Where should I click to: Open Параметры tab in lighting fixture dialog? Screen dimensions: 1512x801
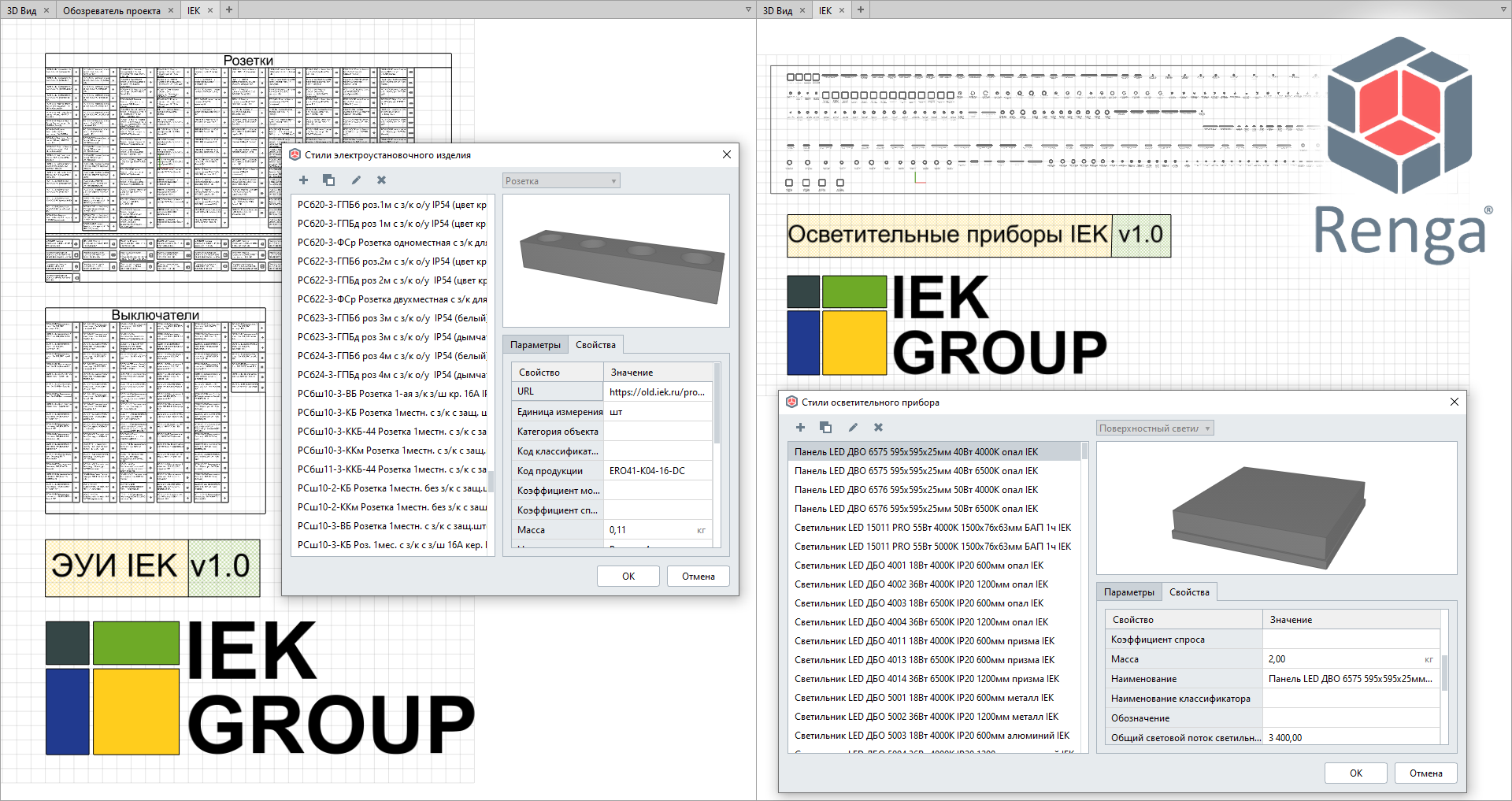click(1128, 592)
